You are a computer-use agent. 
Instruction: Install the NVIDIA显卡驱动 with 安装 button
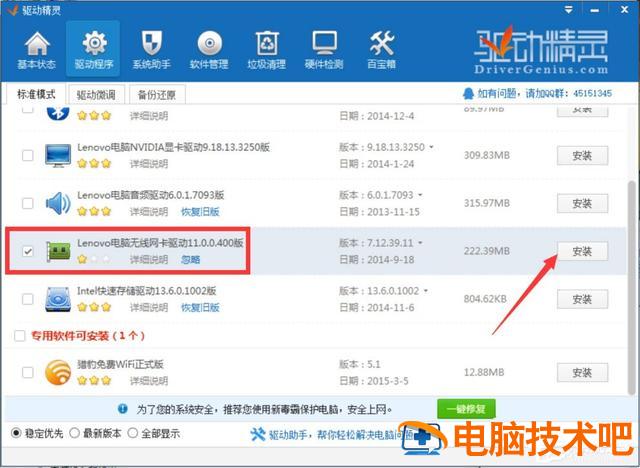pyautogui.click(x=582, y=155)
